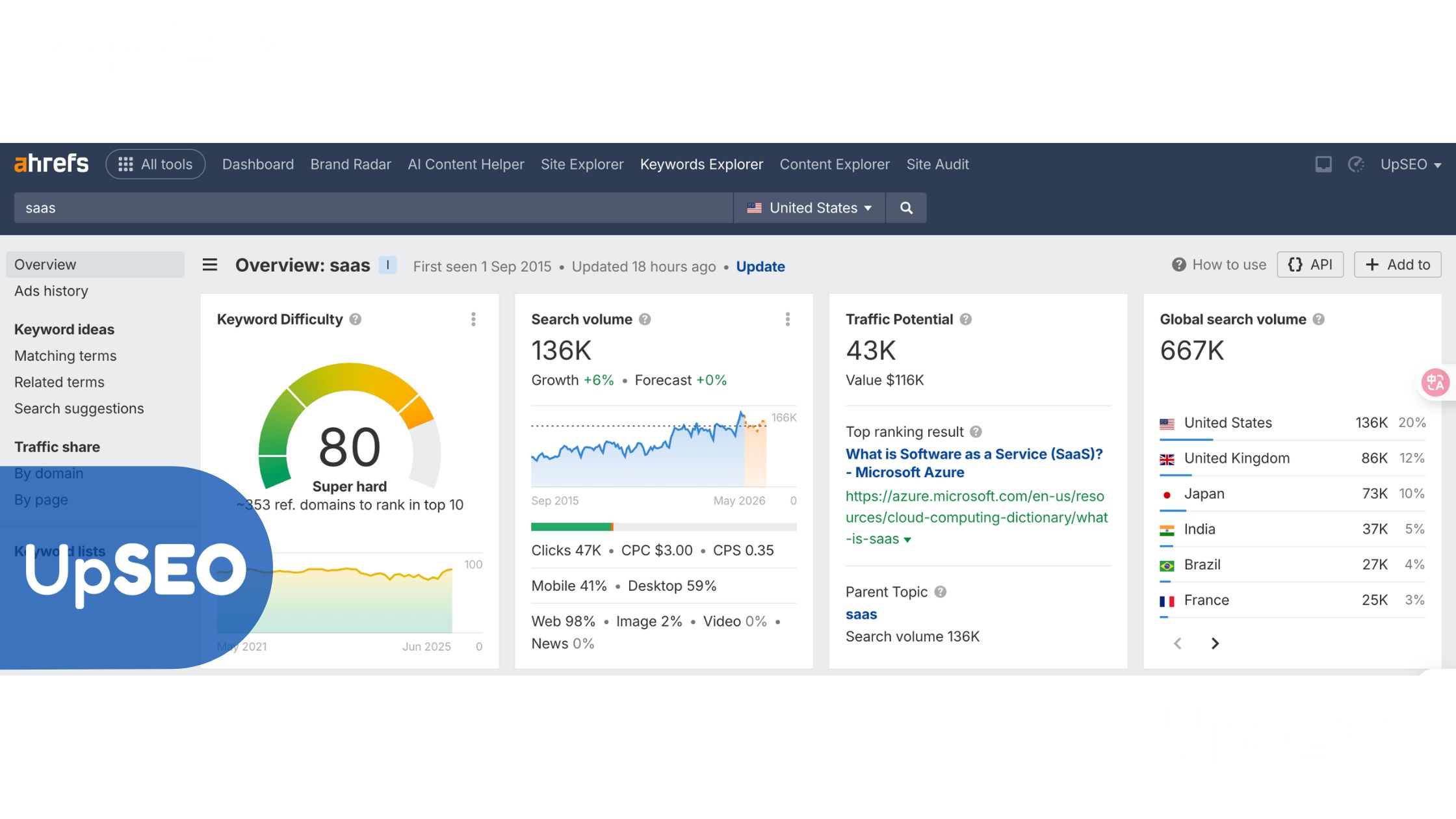Click the Value $116K text
1456x819 pixels.
885,380
